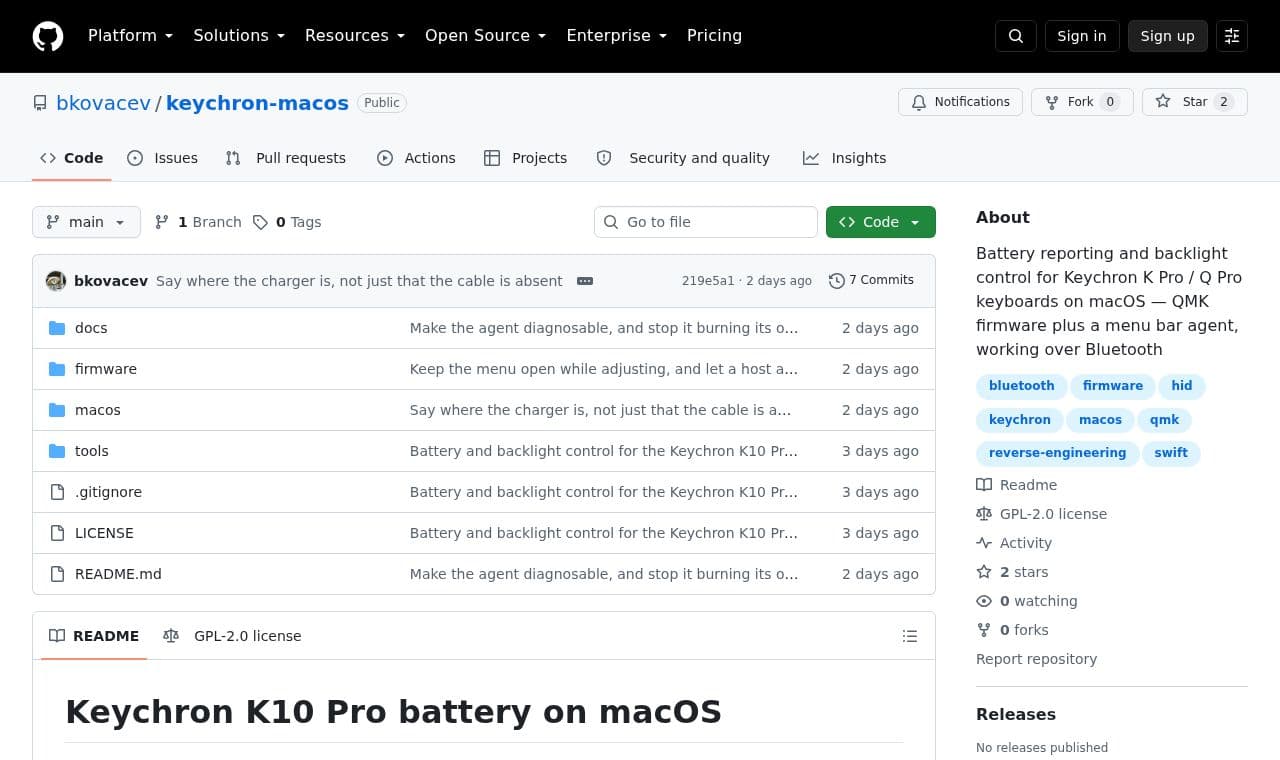Open the Enterprise dropdown menu
The width and height of the screenshot is (1280, 760).
[617, 36]
